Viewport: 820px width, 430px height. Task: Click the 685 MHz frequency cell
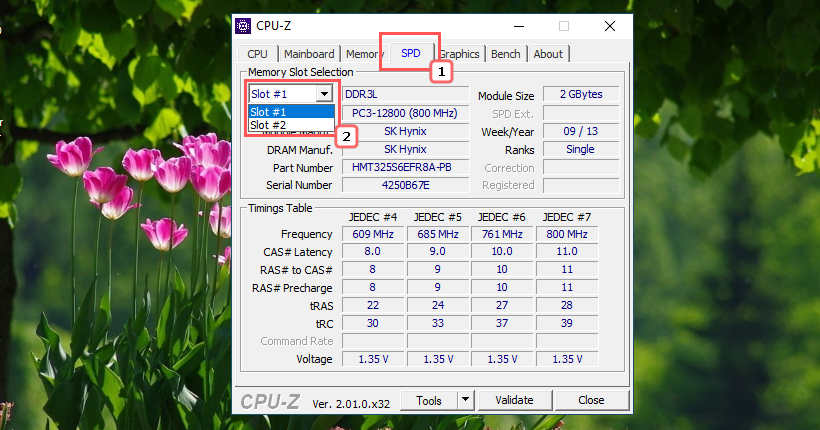coord(438,234)
